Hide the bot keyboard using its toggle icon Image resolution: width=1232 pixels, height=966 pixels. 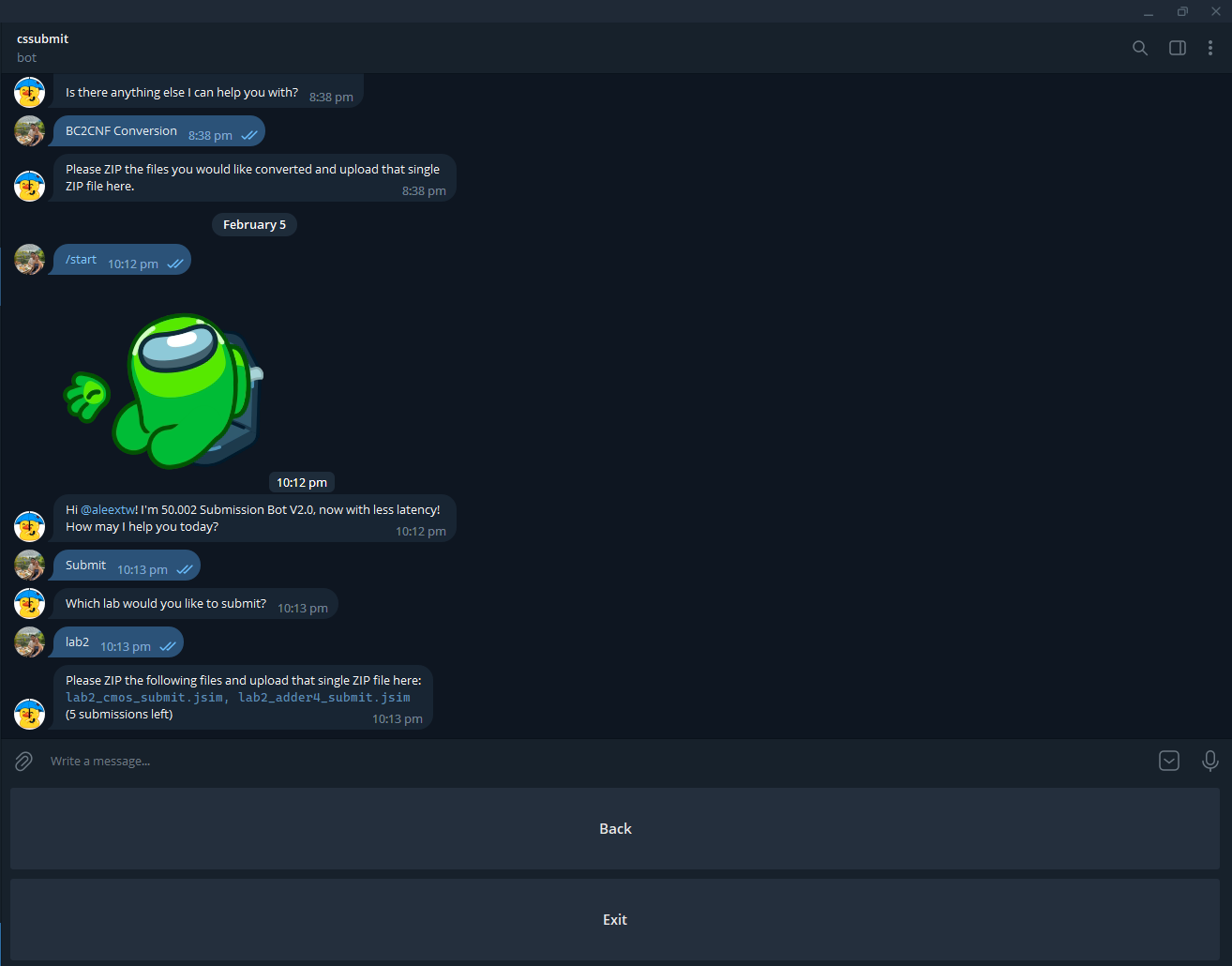[1169, 761]
